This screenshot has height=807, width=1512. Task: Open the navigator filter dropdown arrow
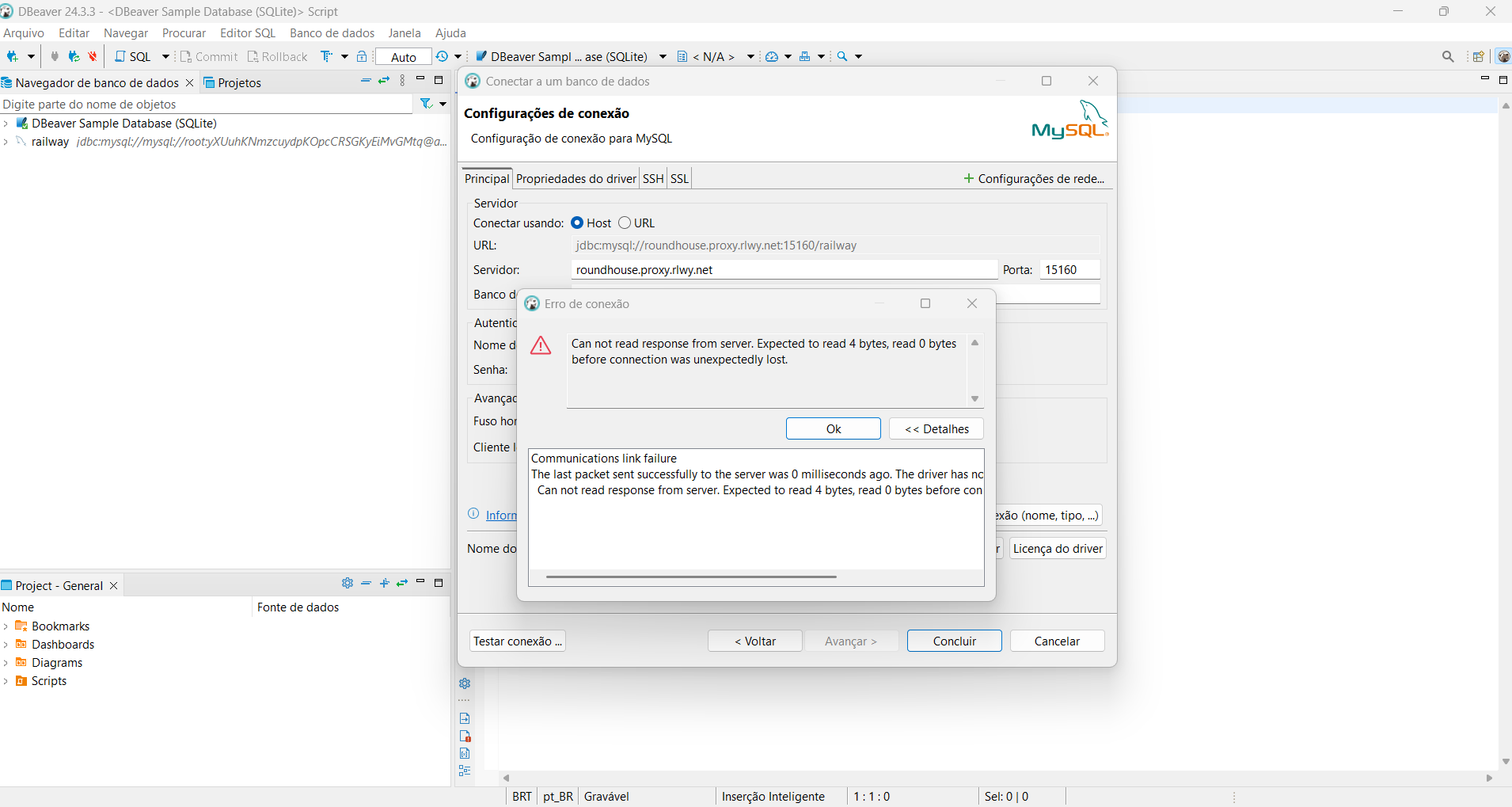pyautogui.click(x=443, y=104)
